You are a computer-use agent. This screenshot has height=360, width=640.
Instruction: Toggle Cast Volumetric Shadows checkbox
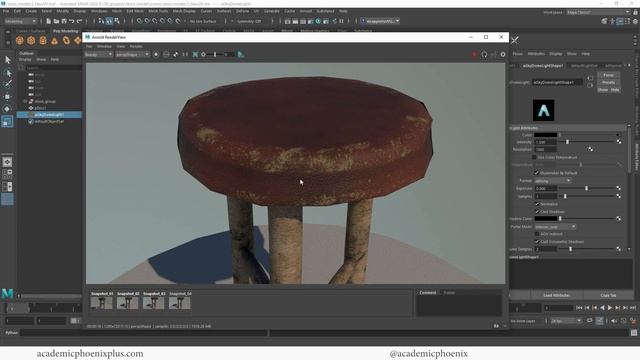pyautogui.click(x=537, y=242)
